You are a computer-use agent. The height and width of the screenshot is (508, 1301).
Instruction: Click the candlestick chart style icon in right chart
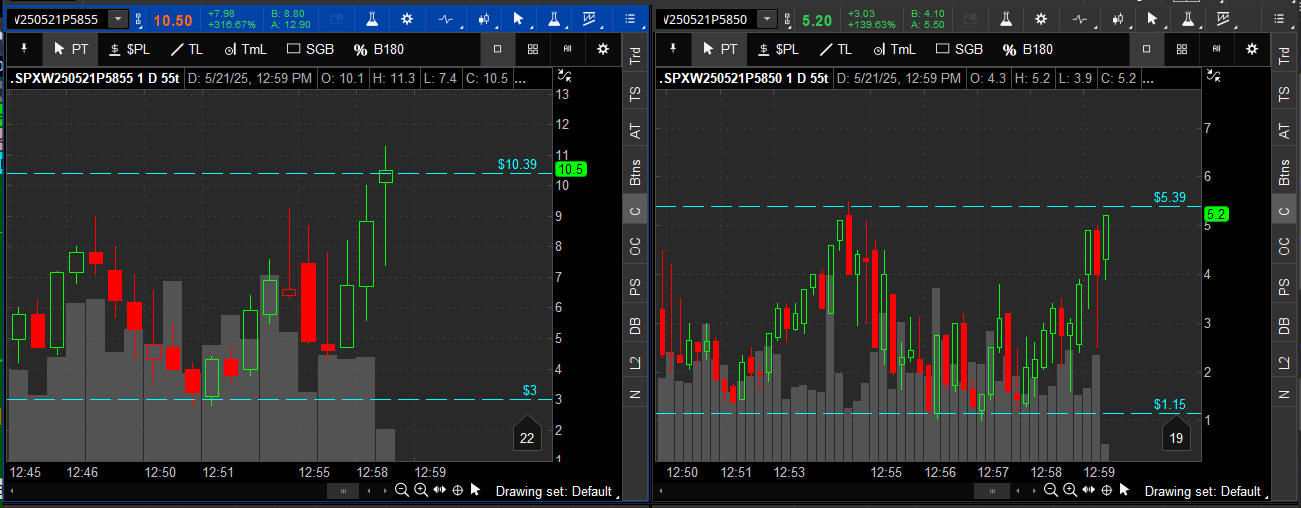click(1117, 19)
